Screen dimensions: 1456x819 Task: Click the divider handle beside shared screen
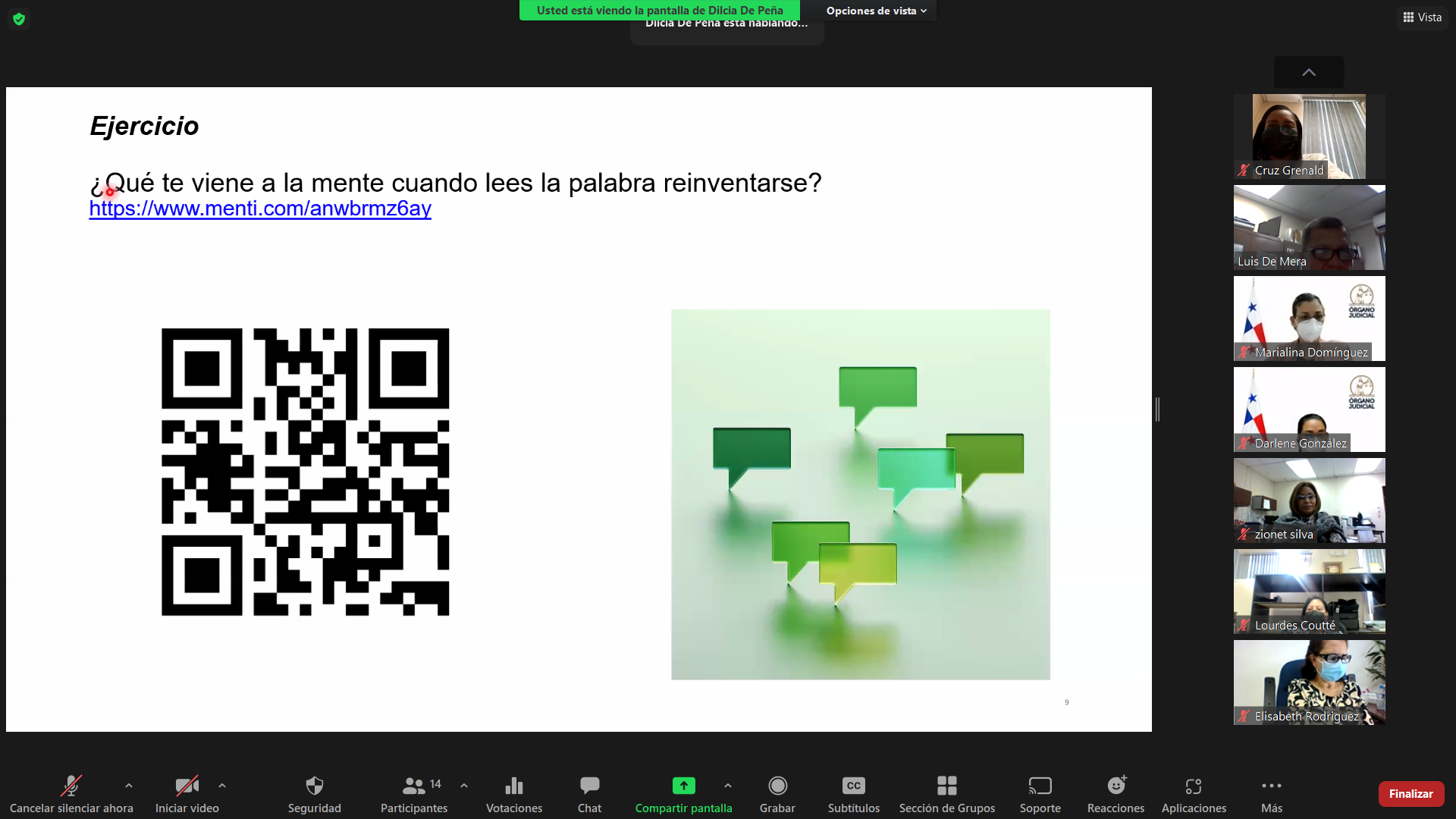tap(1157, 409)
